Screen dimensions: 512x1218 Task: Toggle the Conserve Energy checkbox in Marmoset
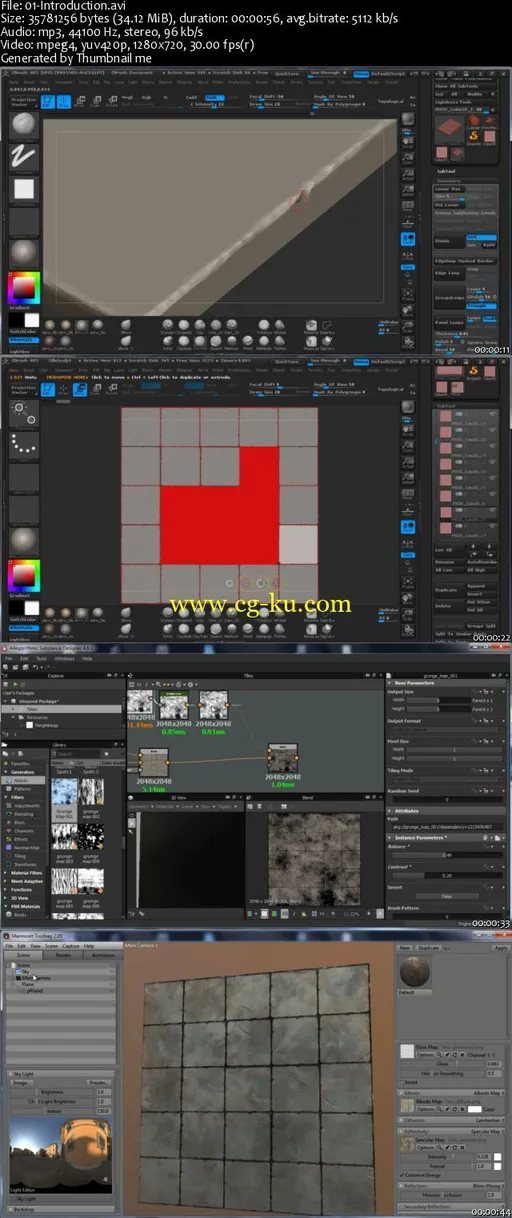[401, 1175]
